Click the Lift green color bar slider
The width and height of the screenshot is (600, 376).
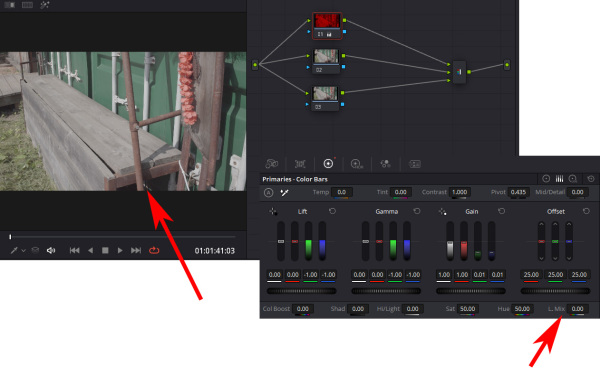(308, 241)
